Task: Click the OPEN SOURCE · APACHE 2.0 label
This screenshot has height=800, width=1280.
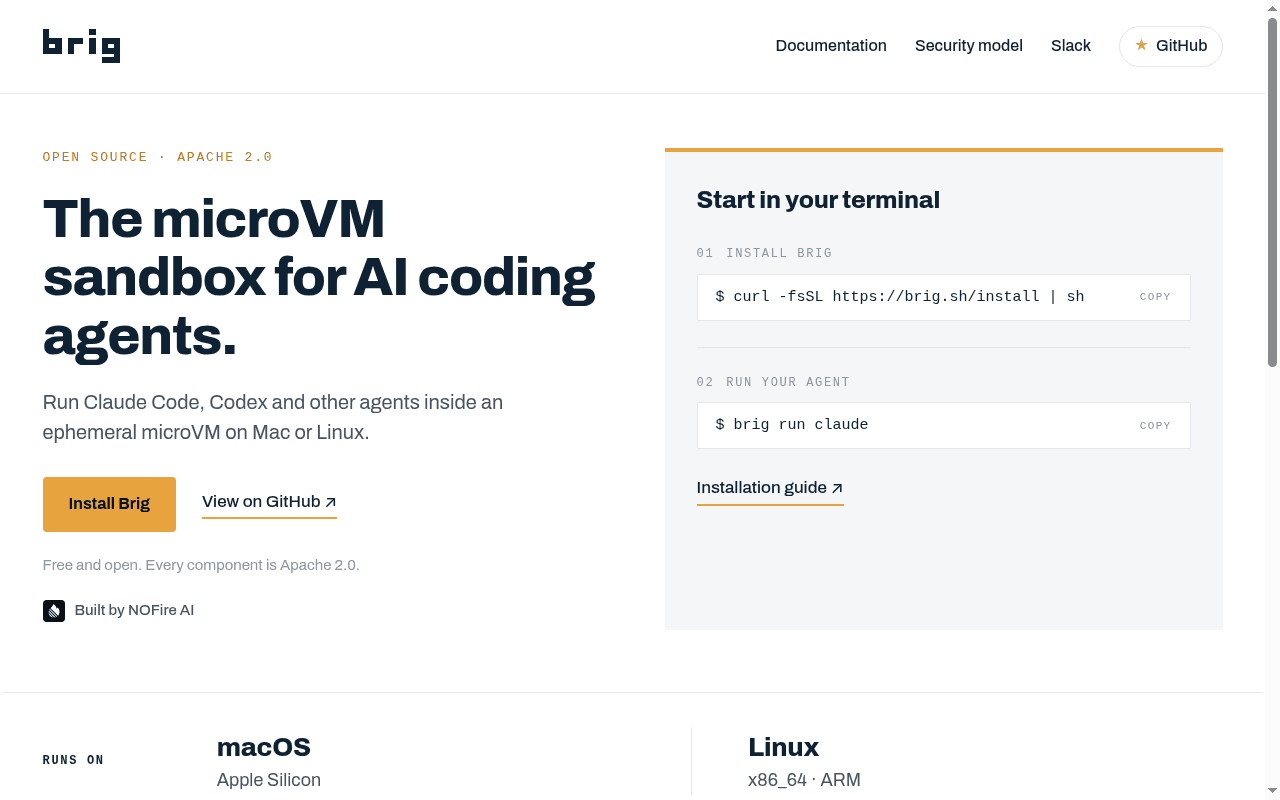Action: 158,157
